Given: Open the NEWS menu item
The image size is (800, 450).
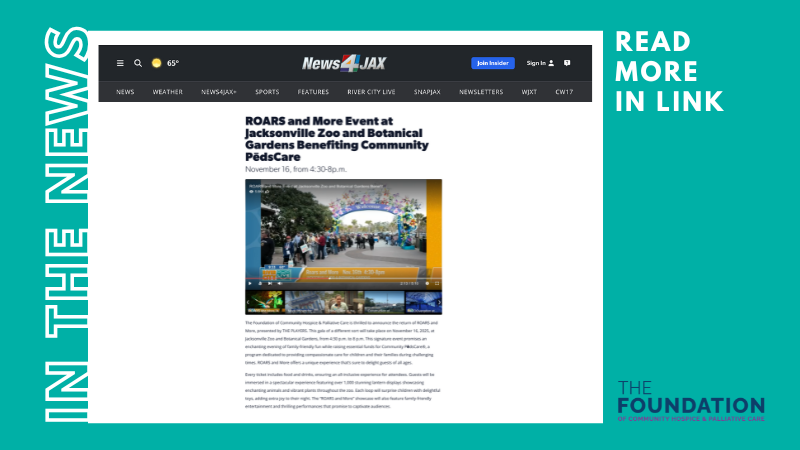Looking at the screenshot, I should point(125,91).
